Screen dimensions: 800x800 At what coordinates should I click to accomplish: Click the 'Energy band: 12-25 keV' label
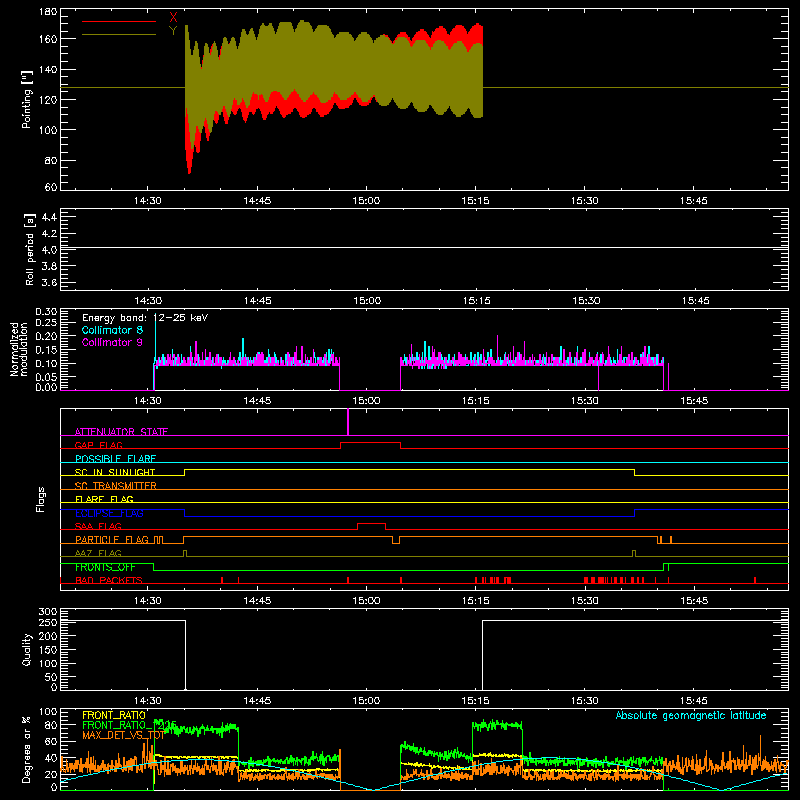pyautogui.click(x=145, y=318)
